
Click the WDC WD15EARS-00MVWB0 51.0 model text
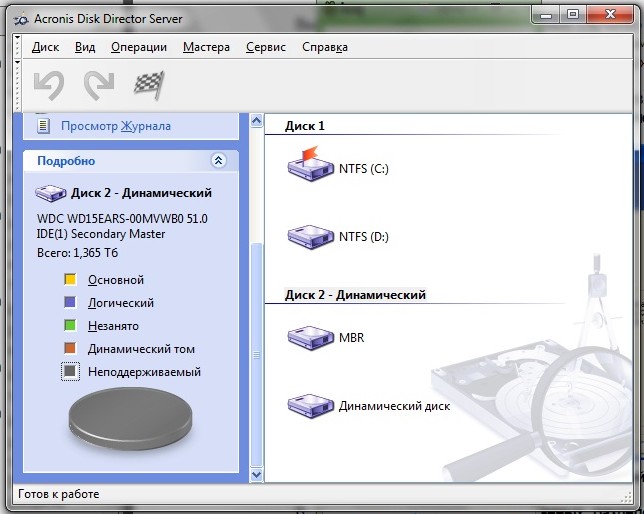click(122, 218)
